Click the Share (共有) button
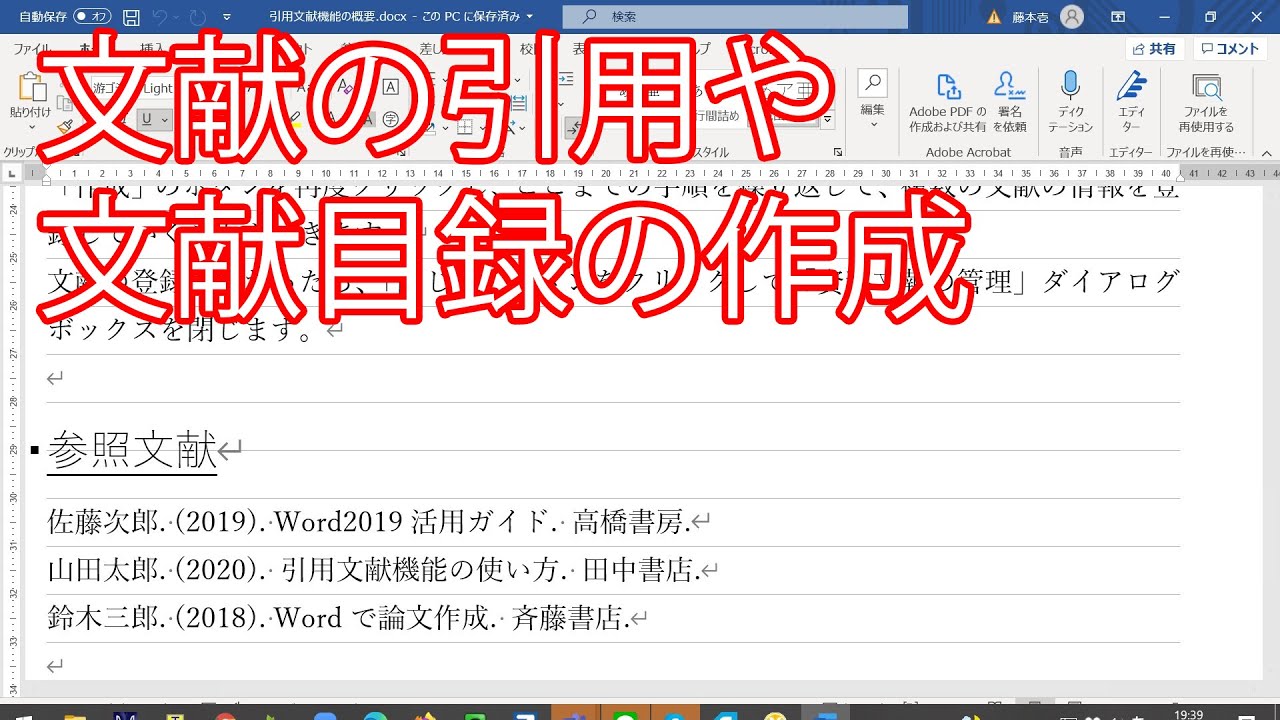 pyautogui.click(x=1154, y=49)
